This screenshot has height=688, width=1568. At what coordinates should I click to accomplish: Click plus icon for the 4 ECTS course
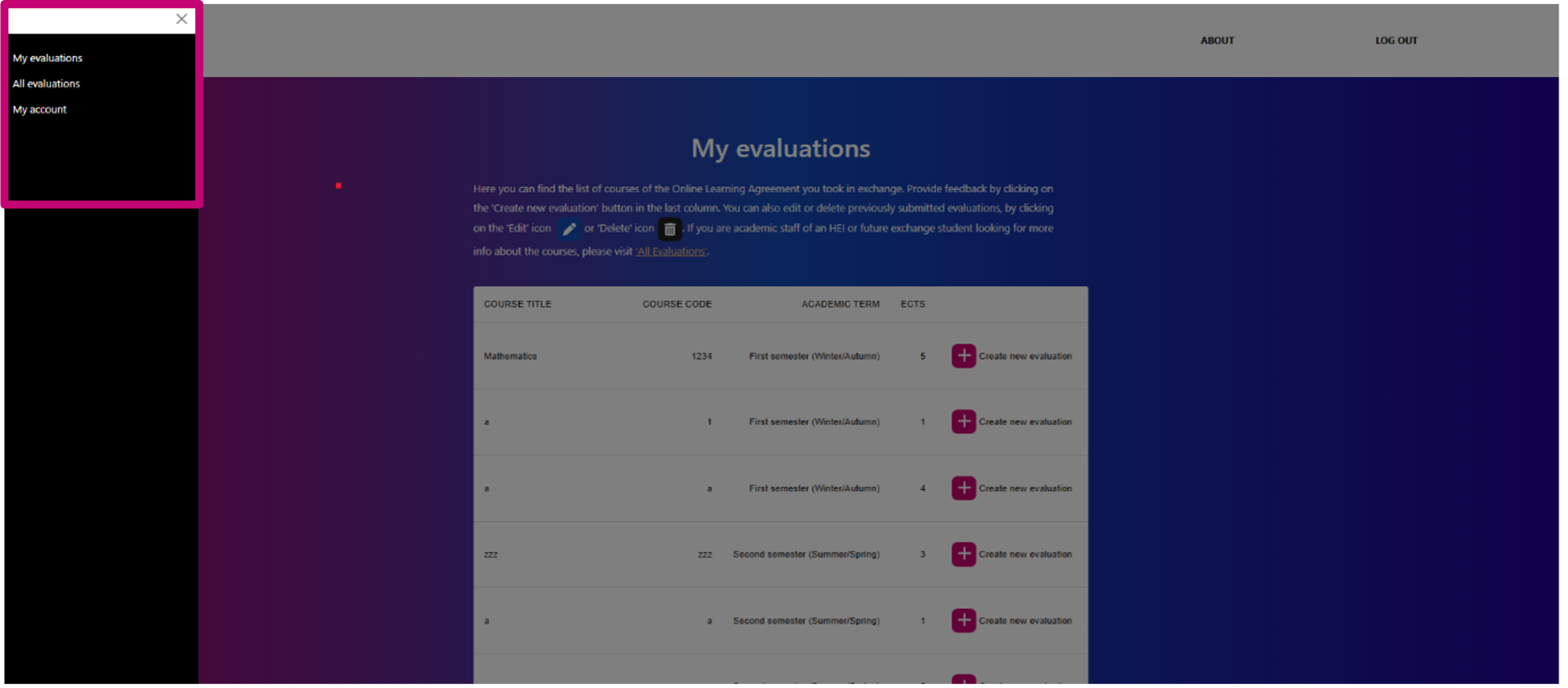(x=964, y=488)
